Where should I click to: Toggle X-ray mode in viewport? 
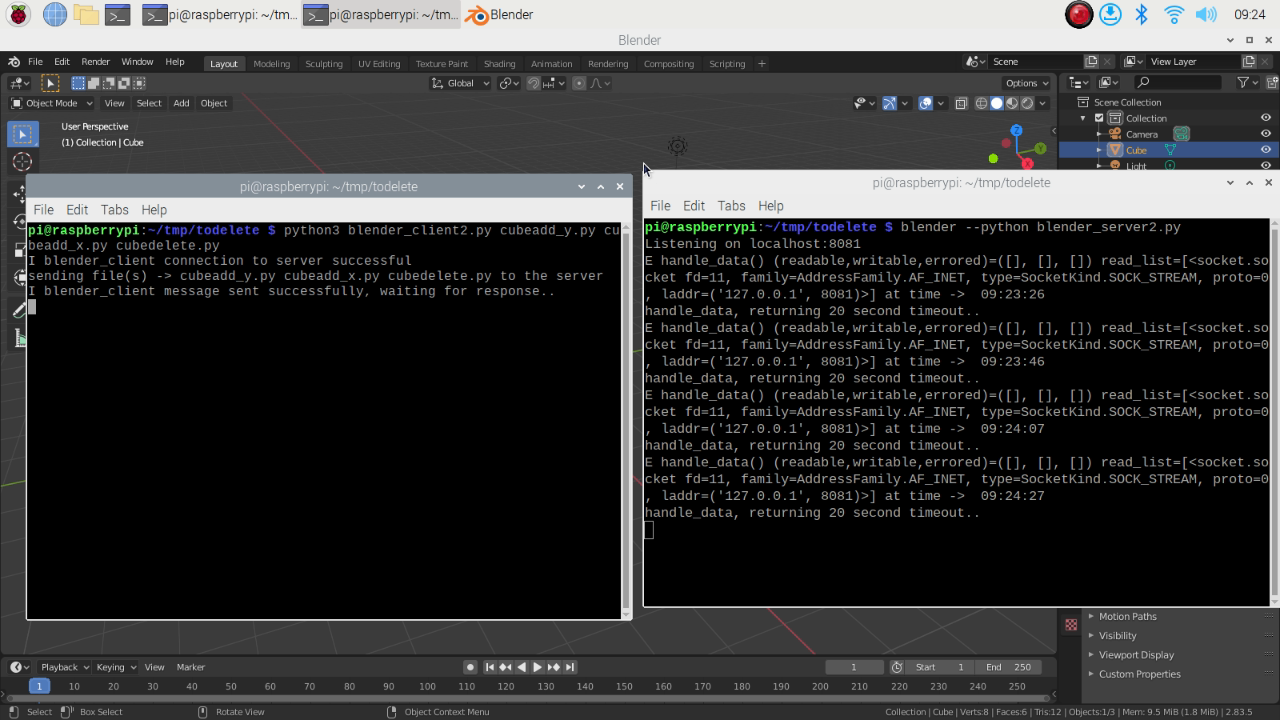960,103
